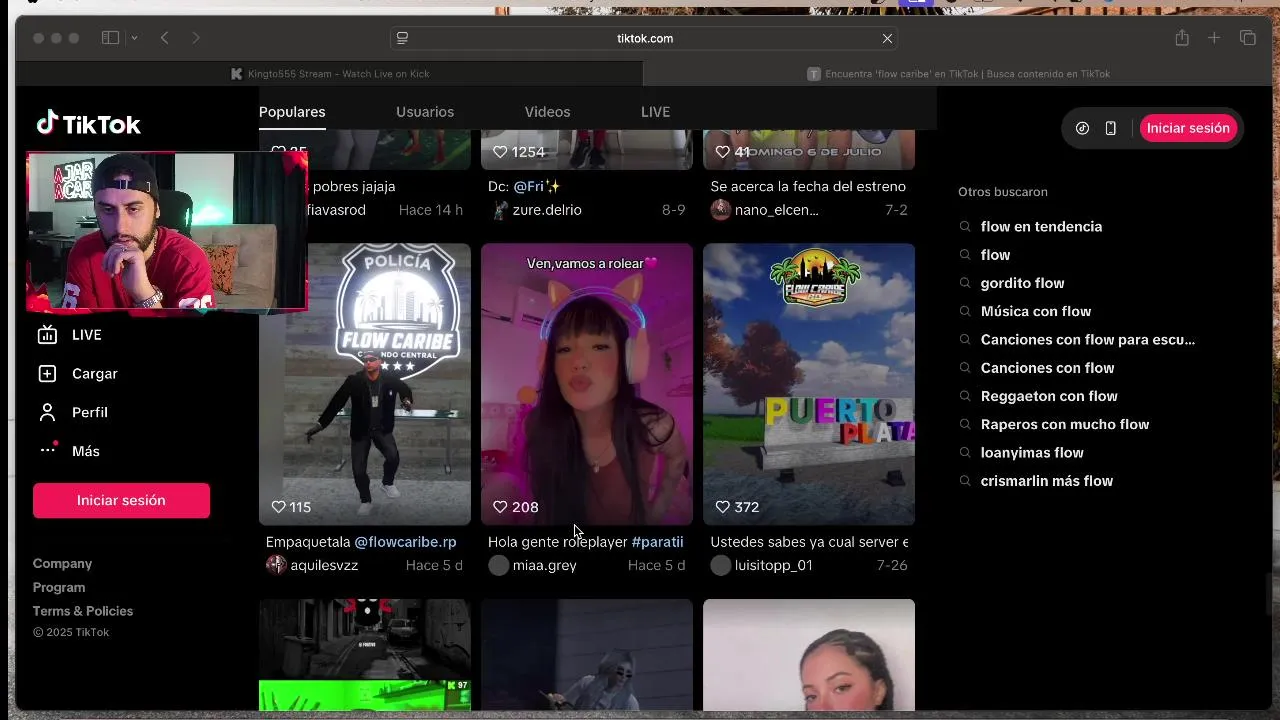The width and height of the screenshot is (1280, 720).
Task: Click zure.delrio avatar icon
Action: [499, 210]
